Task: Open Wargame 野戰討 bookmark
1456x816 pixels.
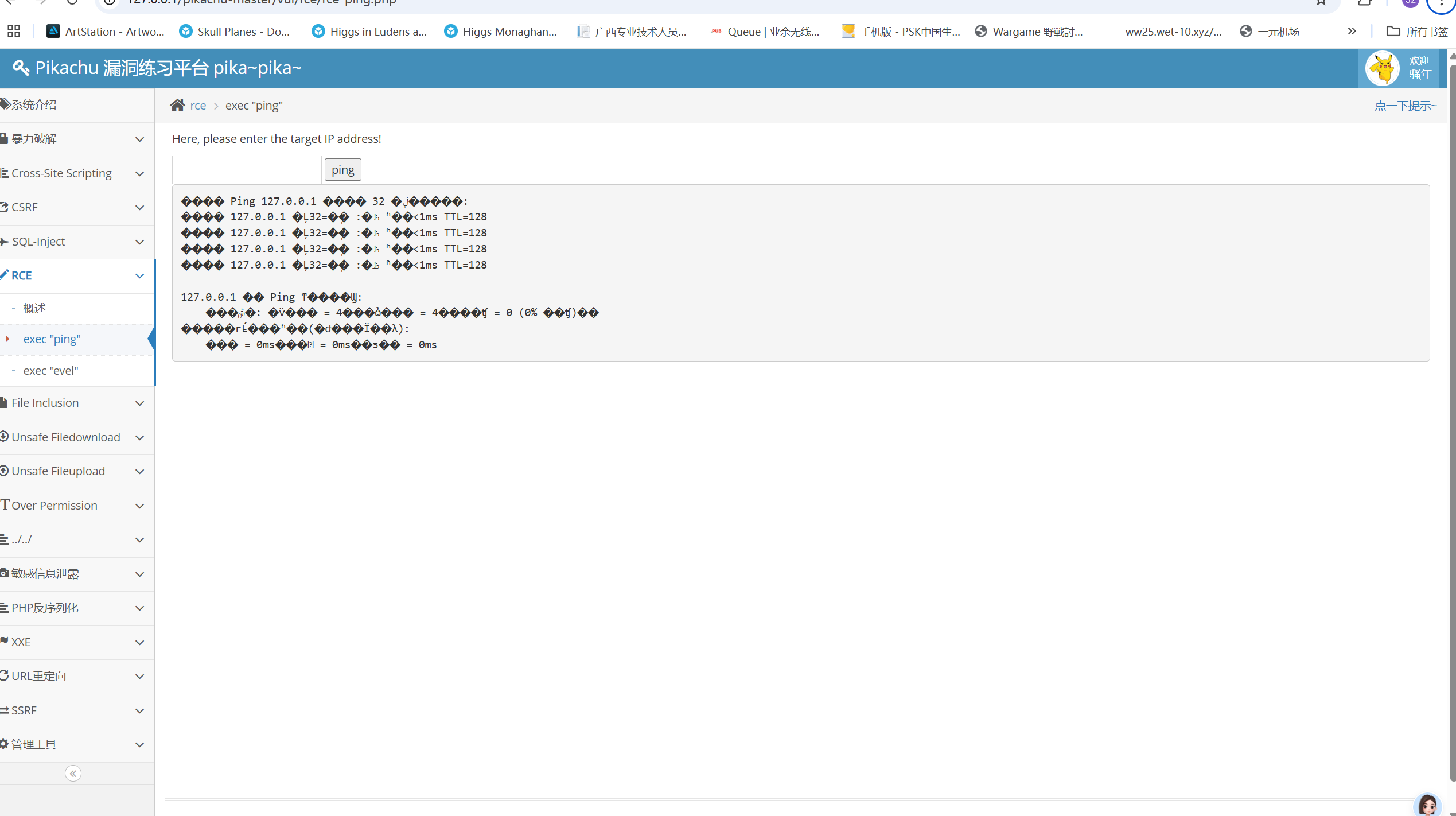Action: tap(1029, 32)
